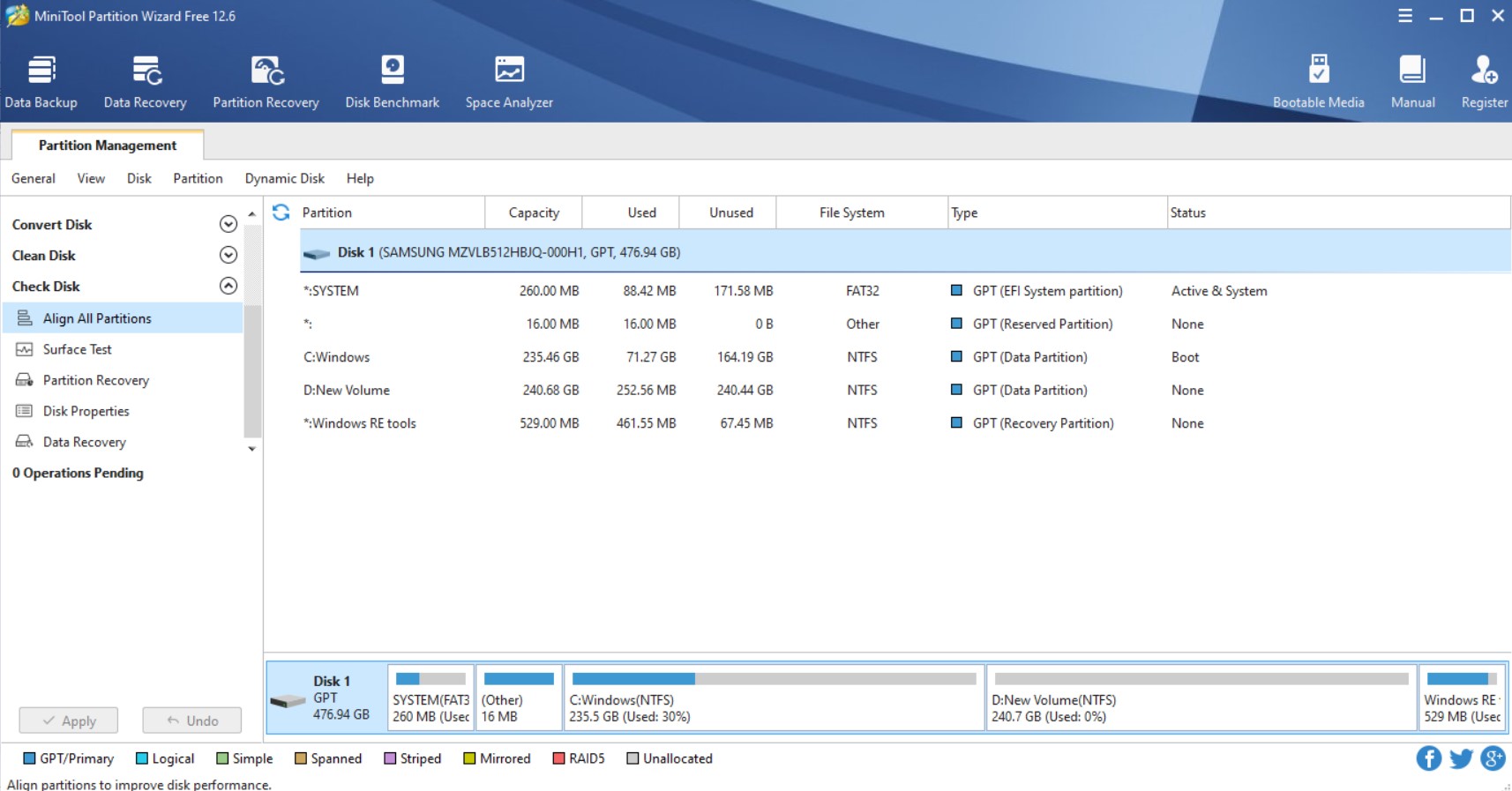The height and width of the screenshot is (791, 1512).
Task: Click the Logical legend swatch
Action: (142, 758)
